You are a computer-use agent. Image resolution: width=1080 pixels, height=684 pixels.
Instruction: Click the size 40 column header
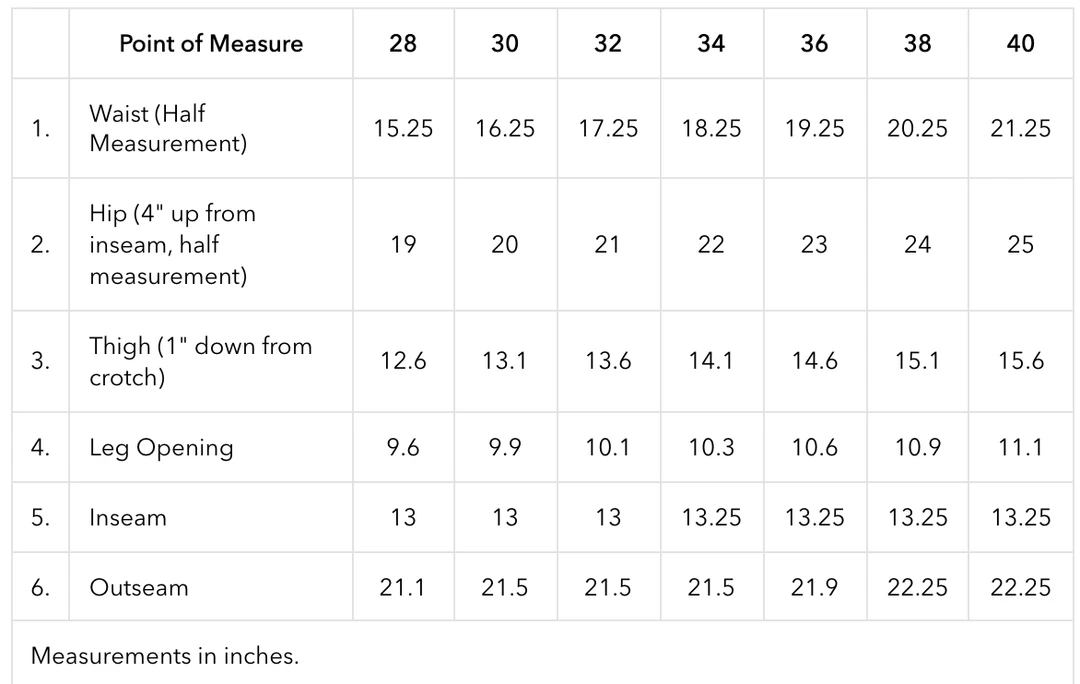(1020, 43)
